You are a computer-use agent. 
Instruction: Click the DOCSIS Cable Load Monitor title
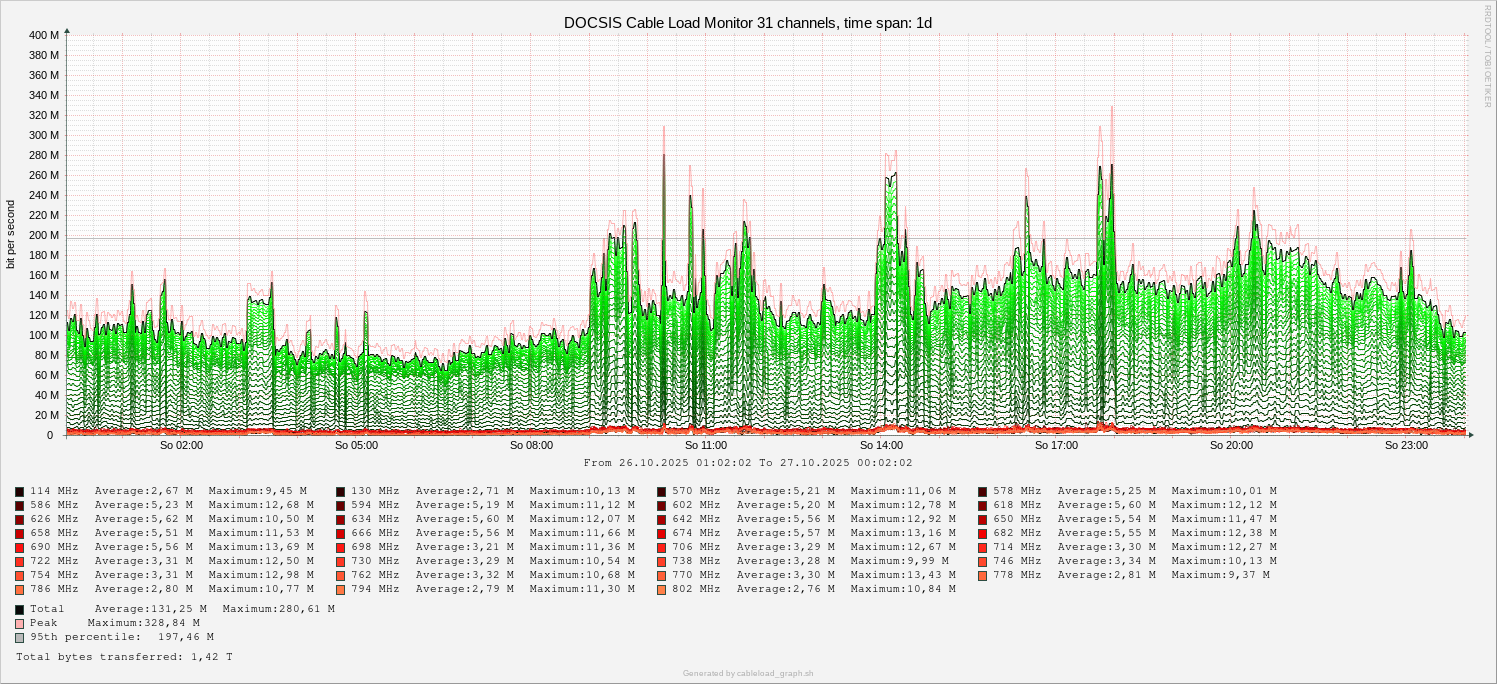tap(748, 22)
